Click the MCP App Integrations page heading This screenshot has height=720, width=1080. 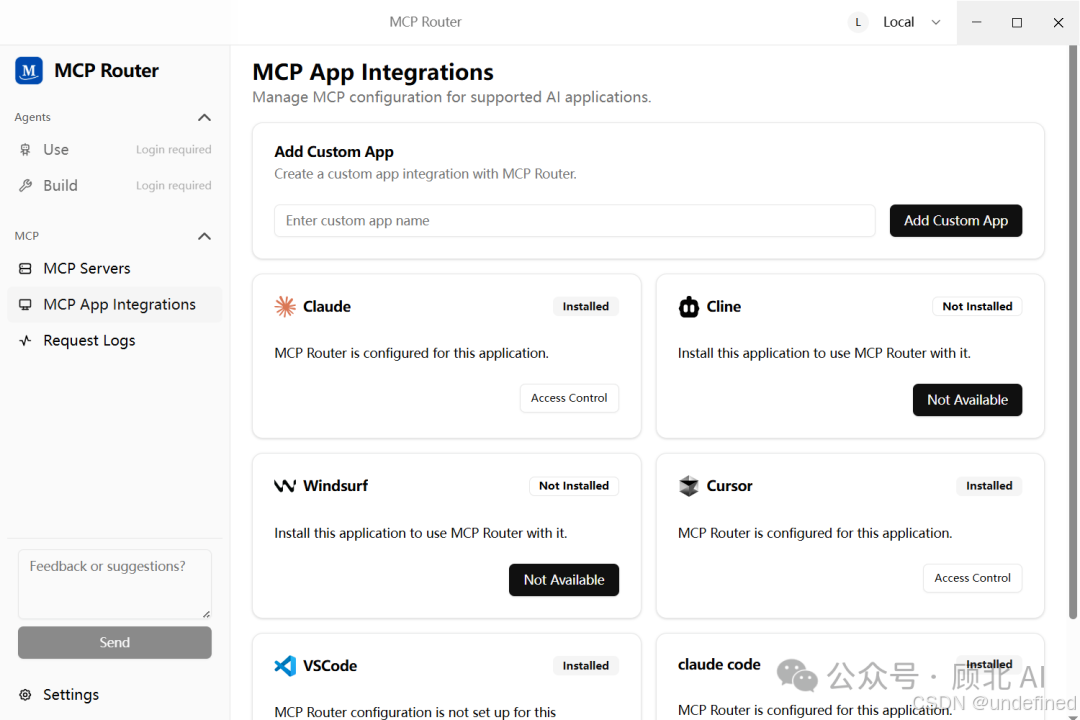pos(373,72)
